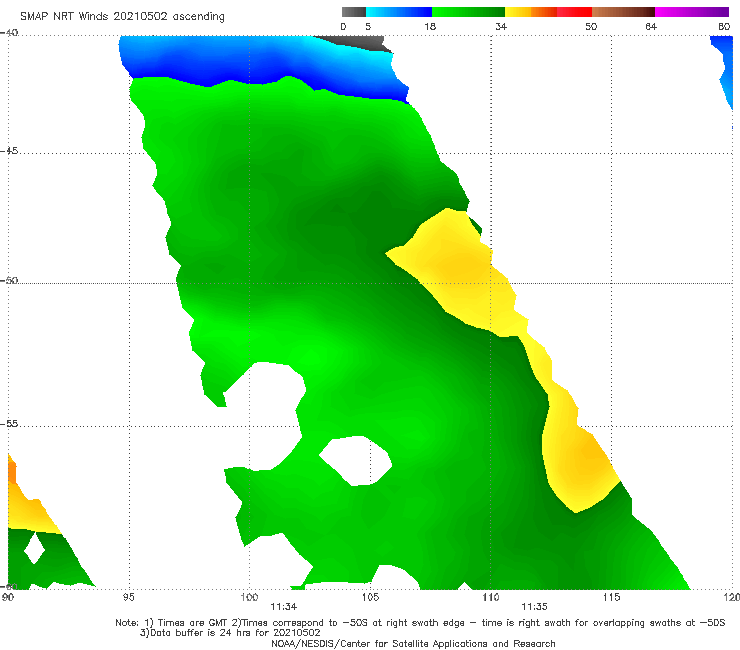Click the longitude axis label '95'

128,598
